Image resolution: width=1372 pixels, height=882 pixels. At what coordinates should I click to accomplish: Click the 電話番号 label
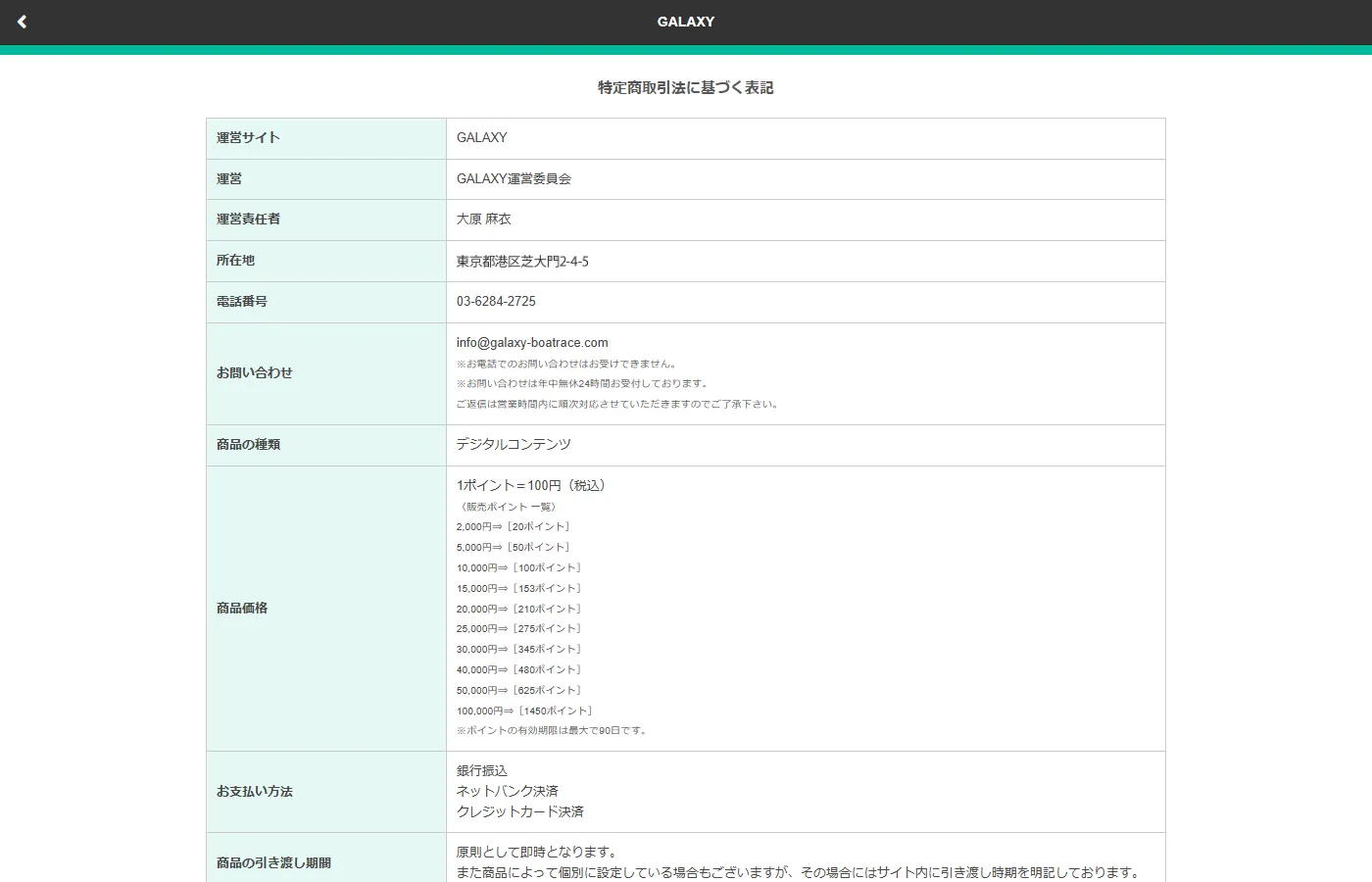tap(242, 302)
